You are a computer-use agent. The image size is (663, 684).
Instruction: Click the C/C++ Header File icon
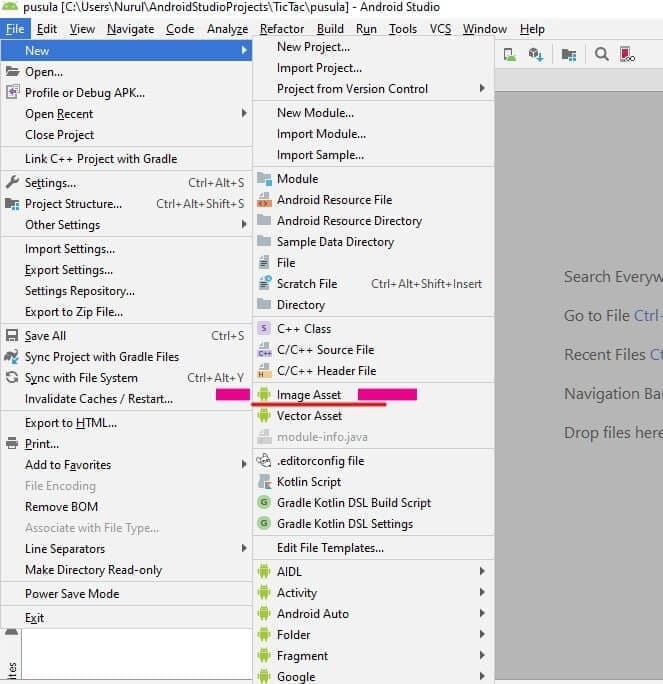point(264,370)
